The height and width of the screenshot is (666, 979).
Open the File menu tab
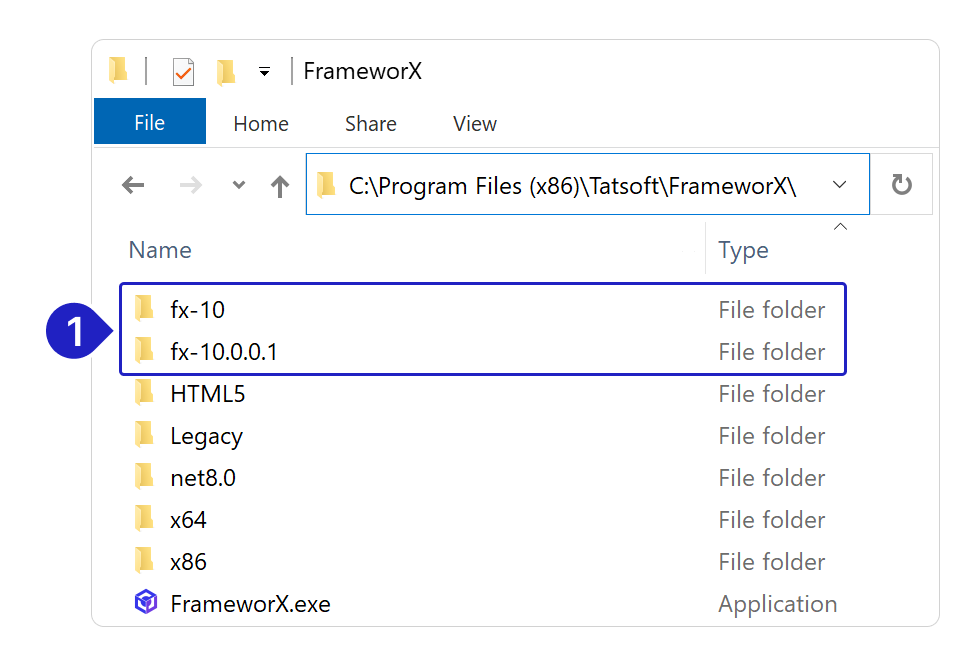149,123
